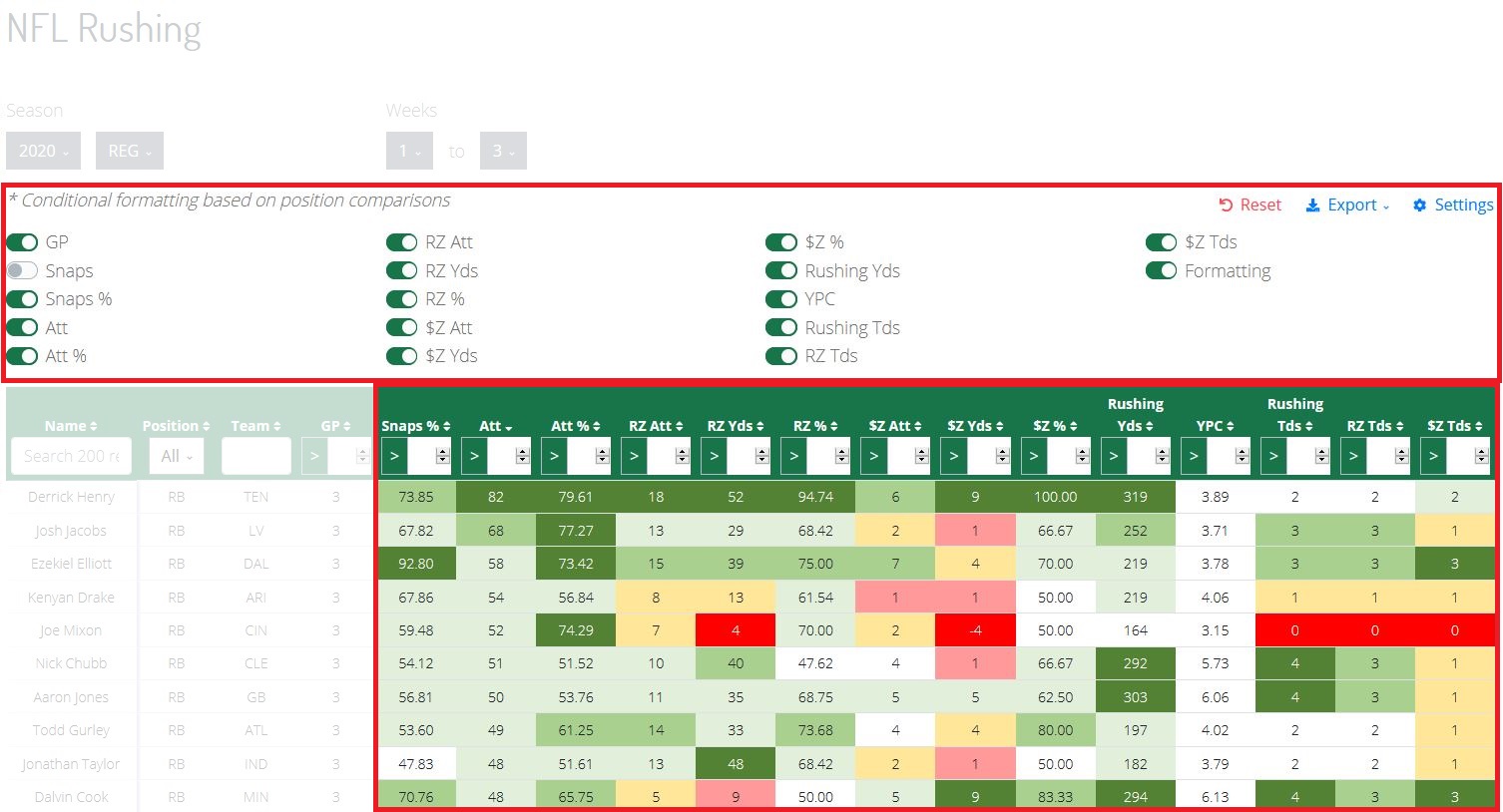The image size is (1503, 812).
Task: Open the Export dropdown
Action: (1348, 204)
